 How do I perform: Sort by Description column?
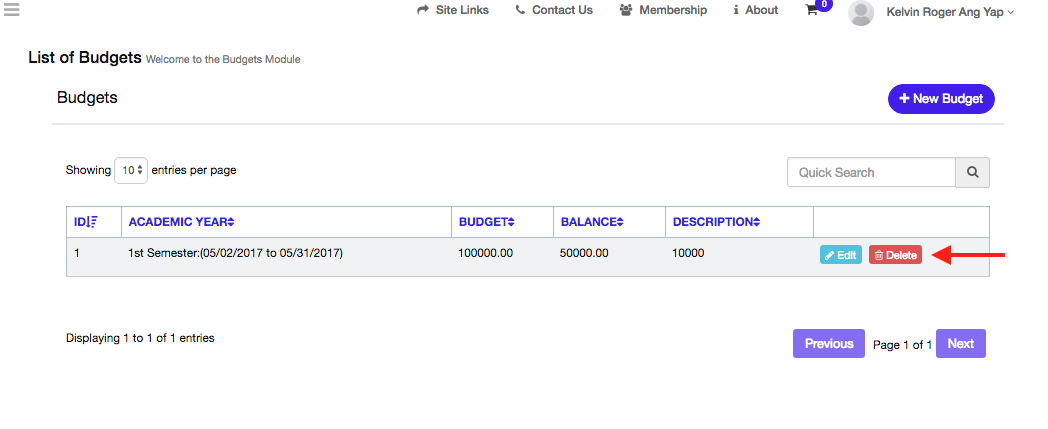click(716, 222)
